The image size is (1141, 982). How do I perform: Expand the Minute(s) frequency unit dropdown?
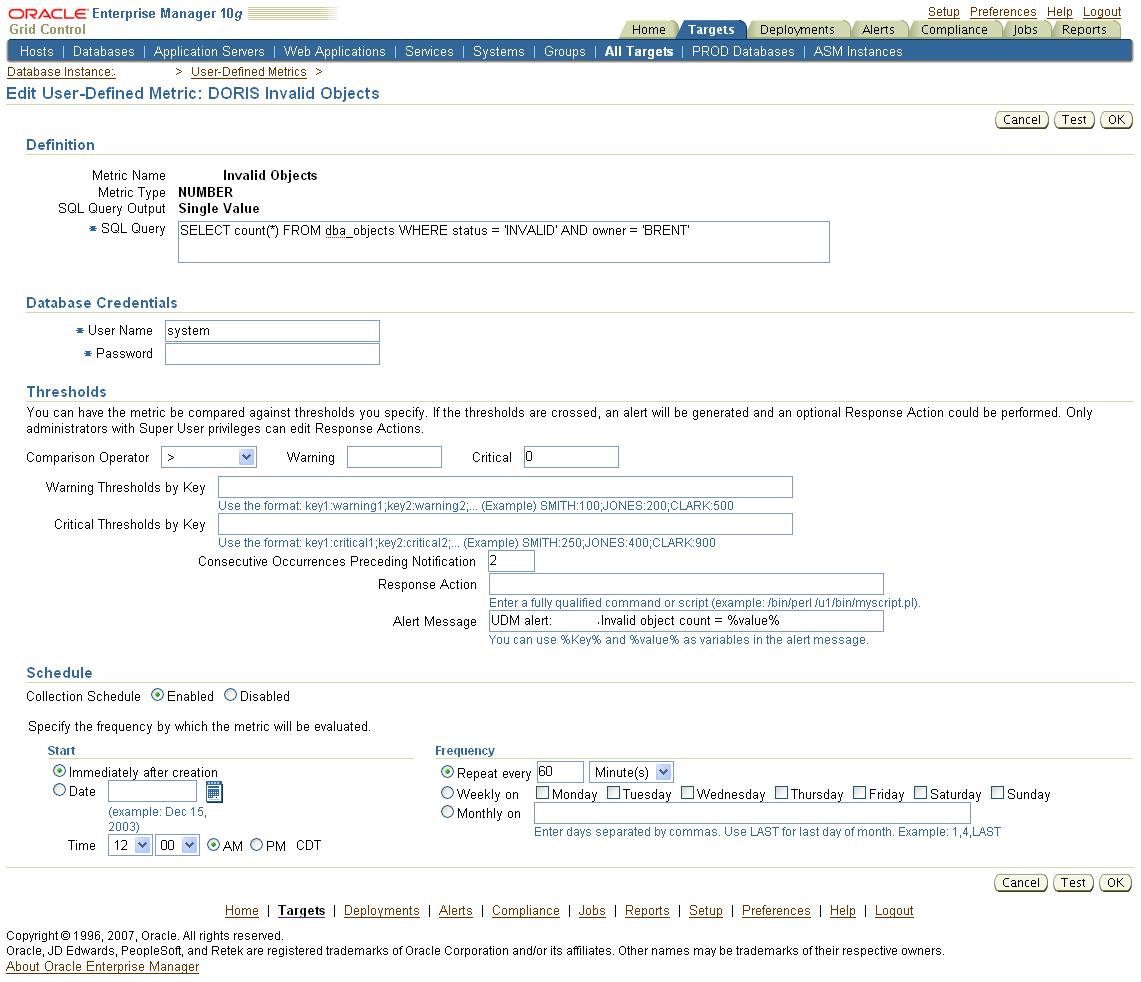pos(631,772)
